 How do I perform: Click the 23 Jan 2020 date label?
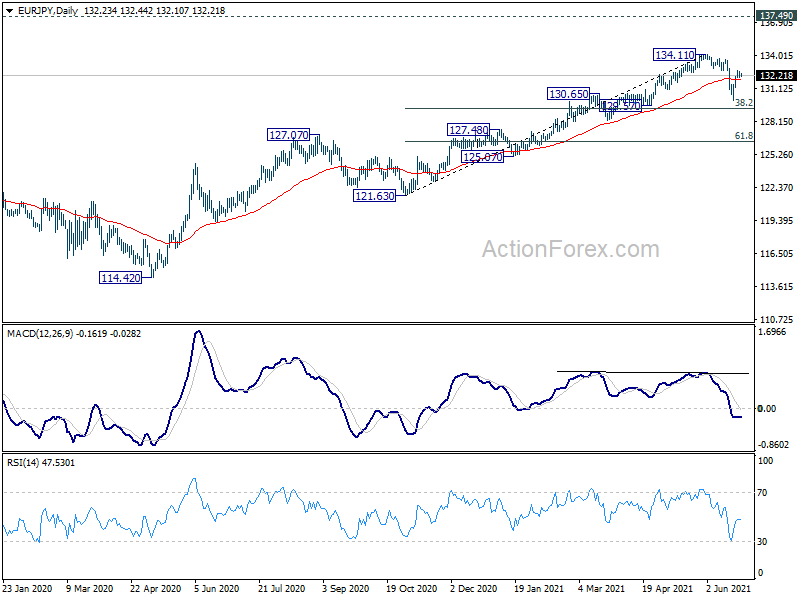(x=28, y=588)
